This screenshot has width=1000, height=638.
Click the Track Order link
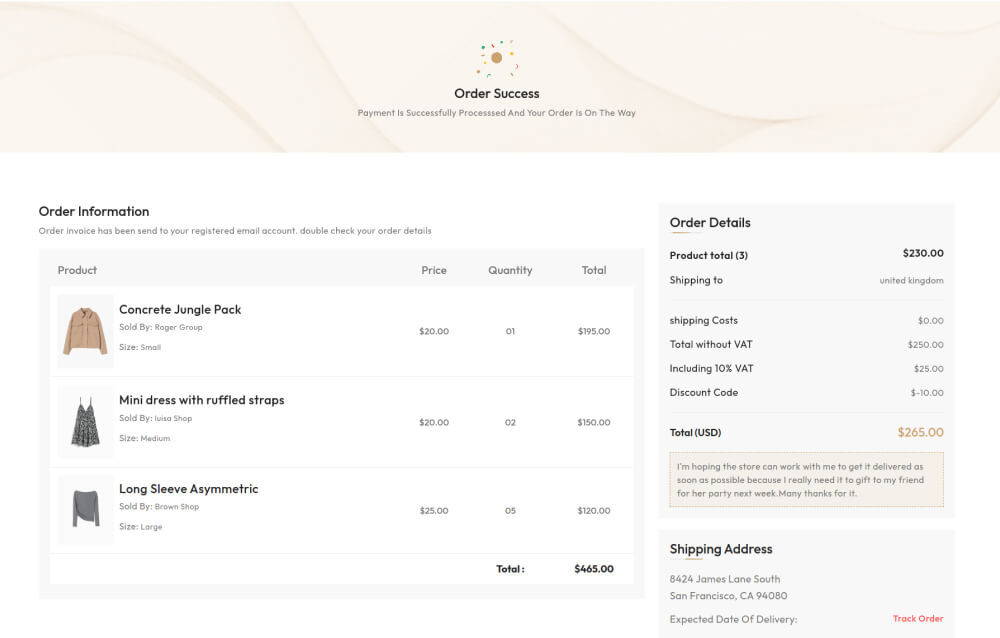point(917,619)
